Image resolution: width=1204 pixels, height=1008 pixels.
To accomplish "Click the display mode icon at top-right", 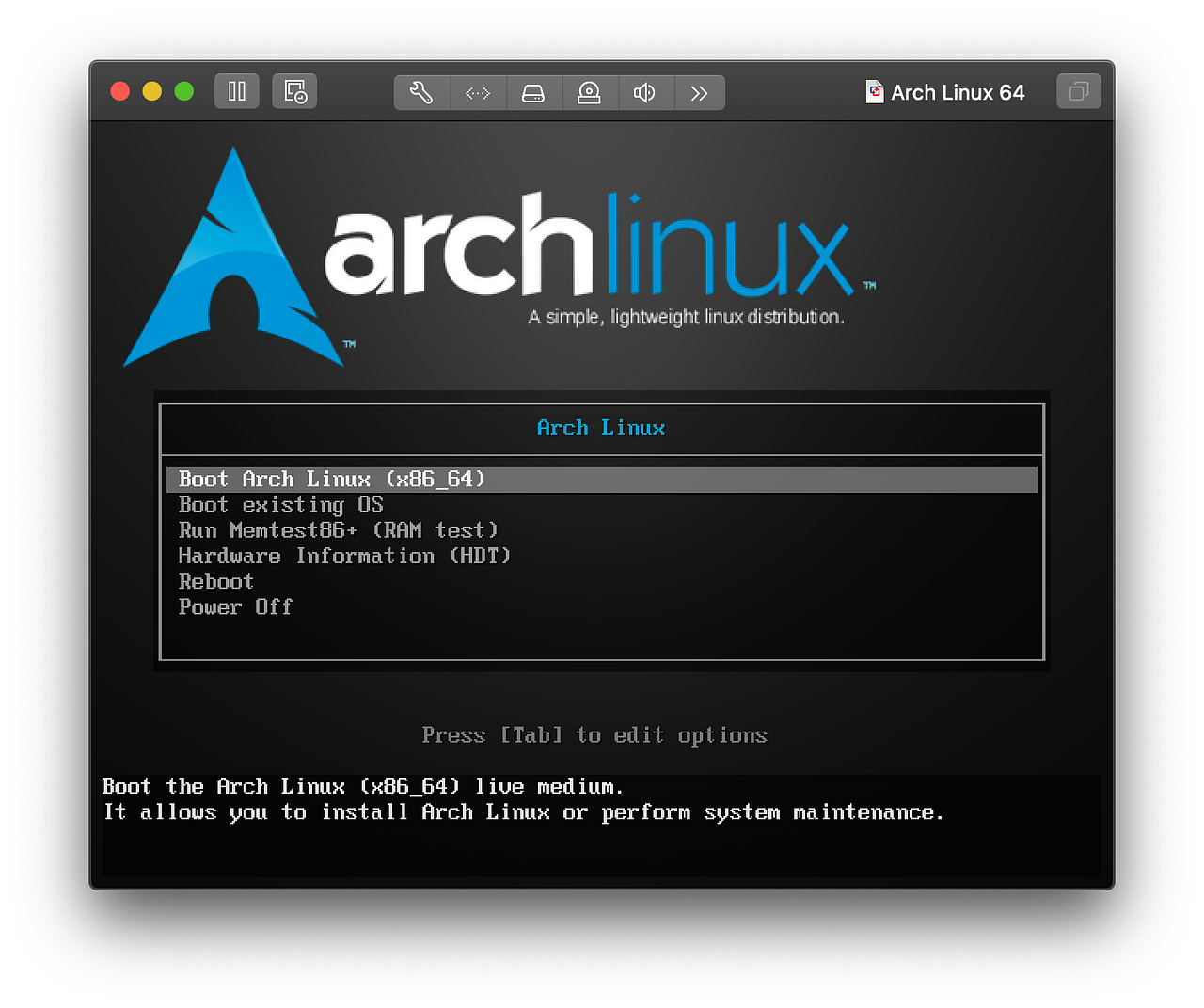I will click(1078, 91).
